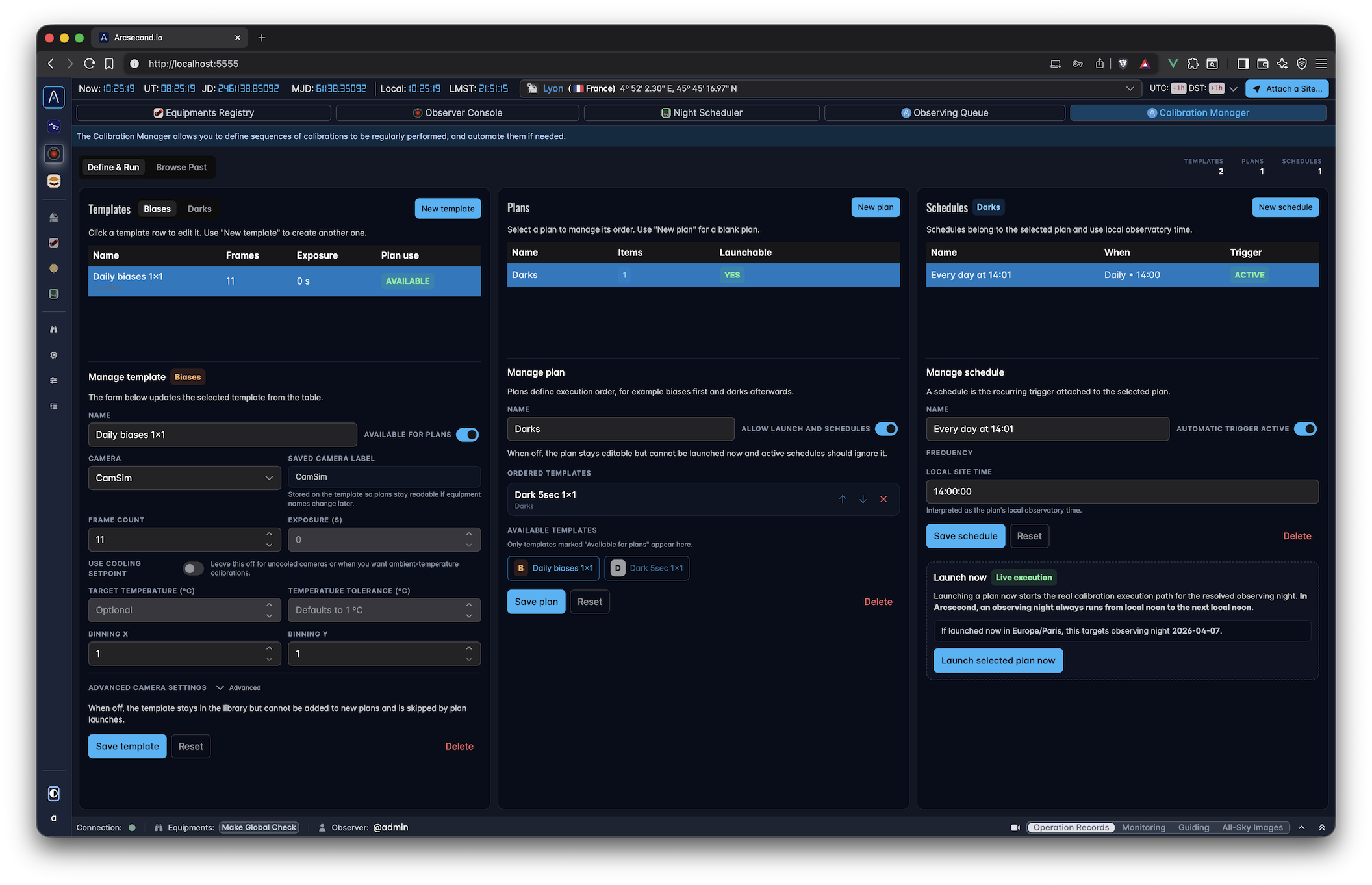Click the Target temperature stepper arrows

click(x=269, y=610)
